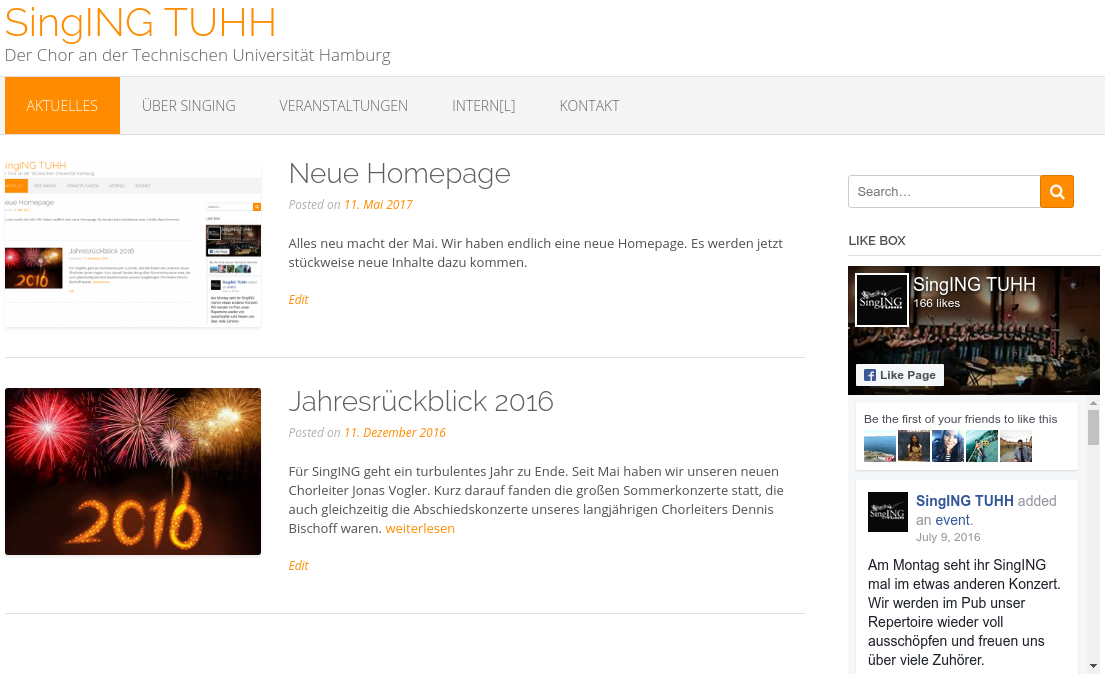This screenshot has height=692, width=1105.
Task: Go to the Veranstaltungen page
Action: (x=343, y=106)
